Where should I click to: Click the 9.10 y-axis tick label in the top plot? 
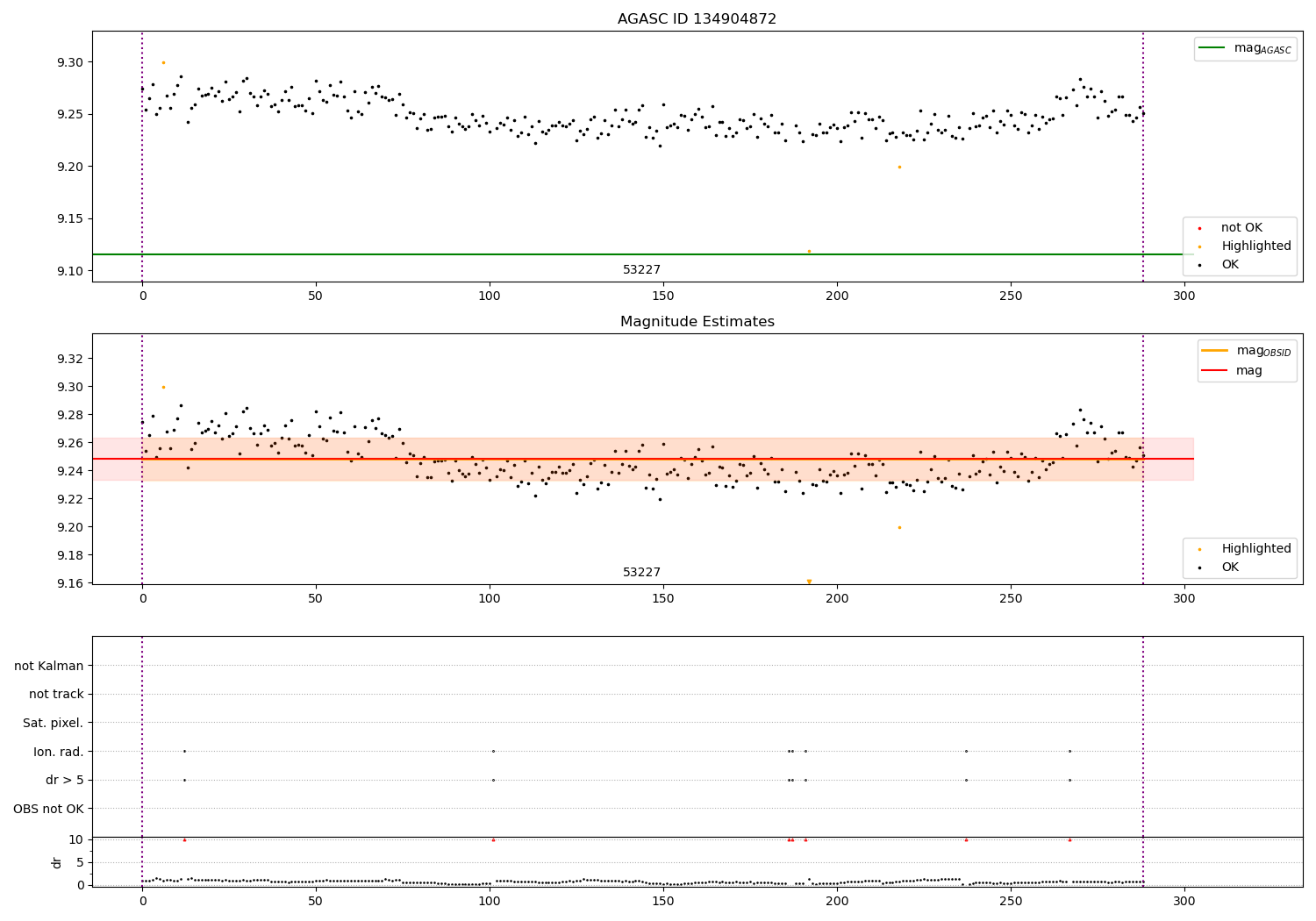[x=71, y=271]
